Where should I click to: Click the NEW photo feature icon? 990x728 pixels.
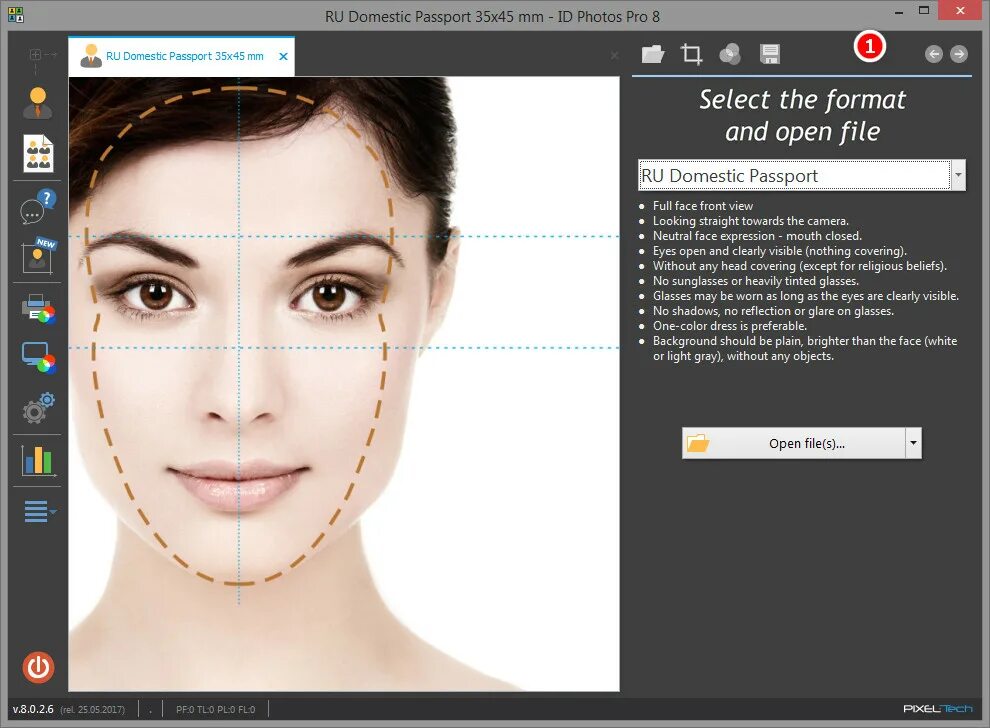coord(39,256)
